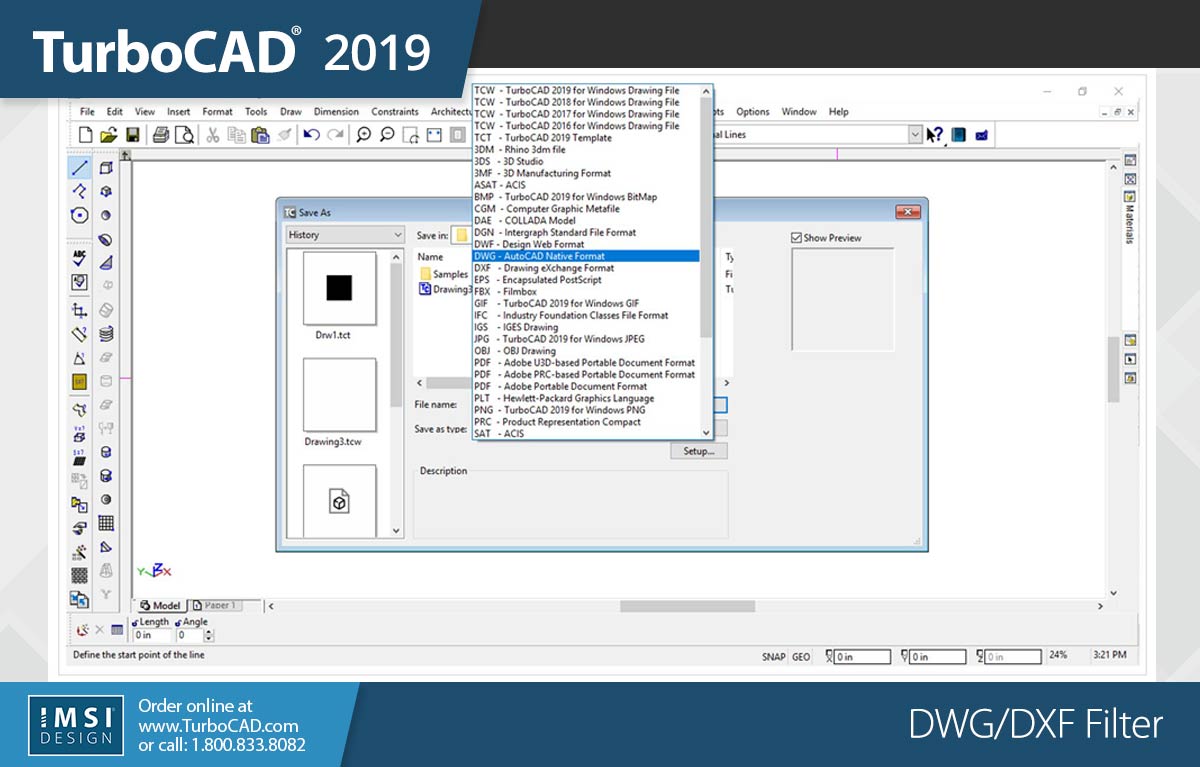The width and height of the screenshot is (1200, 767).
Task: Click the Setup... button
Action: [x=699, y=451]
